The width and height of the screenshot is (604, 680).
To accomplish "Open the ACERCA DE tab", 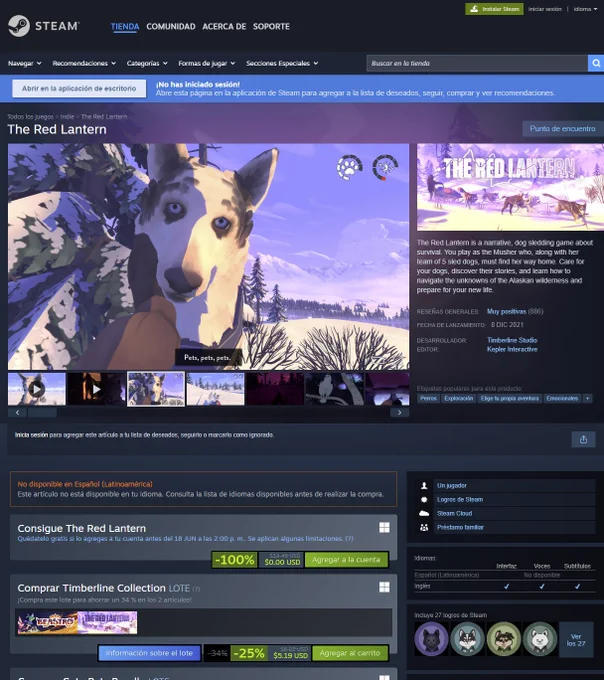I will click(224, 26).
